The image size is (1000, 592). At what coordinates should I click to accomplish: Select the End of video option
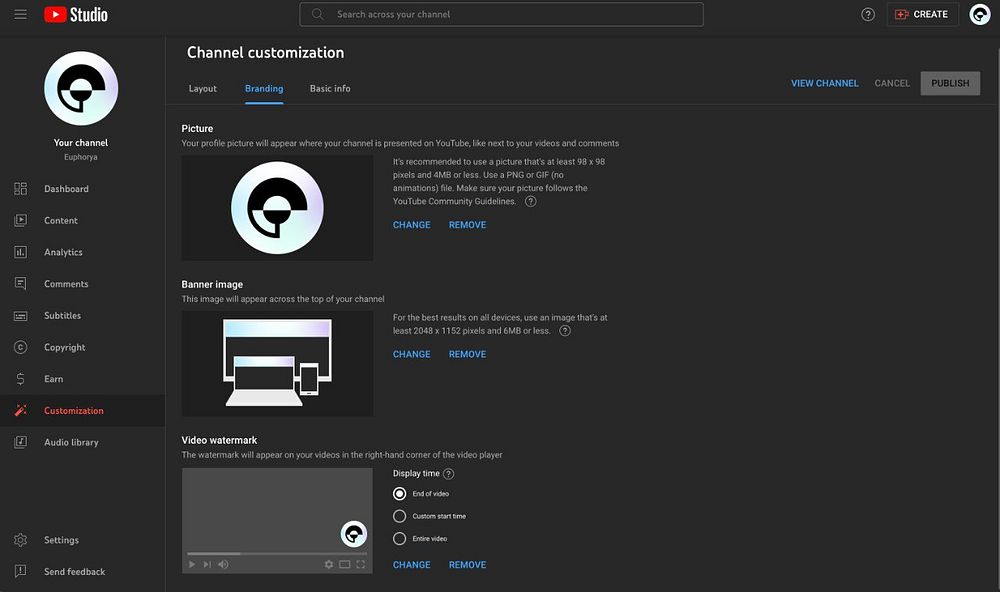coord(400,494)
